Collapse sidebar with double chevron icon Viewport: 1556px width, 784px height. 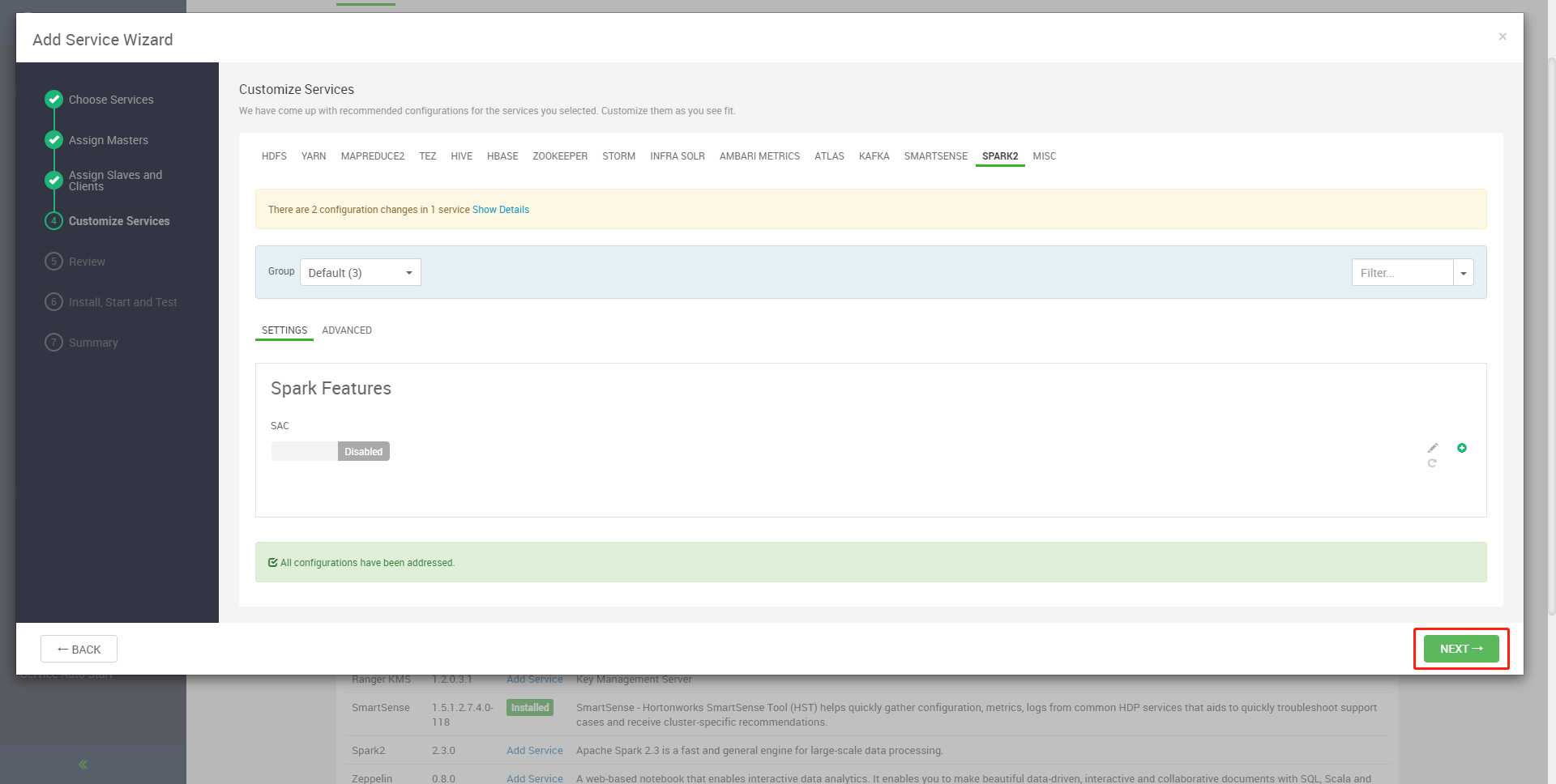coord(83,764)
